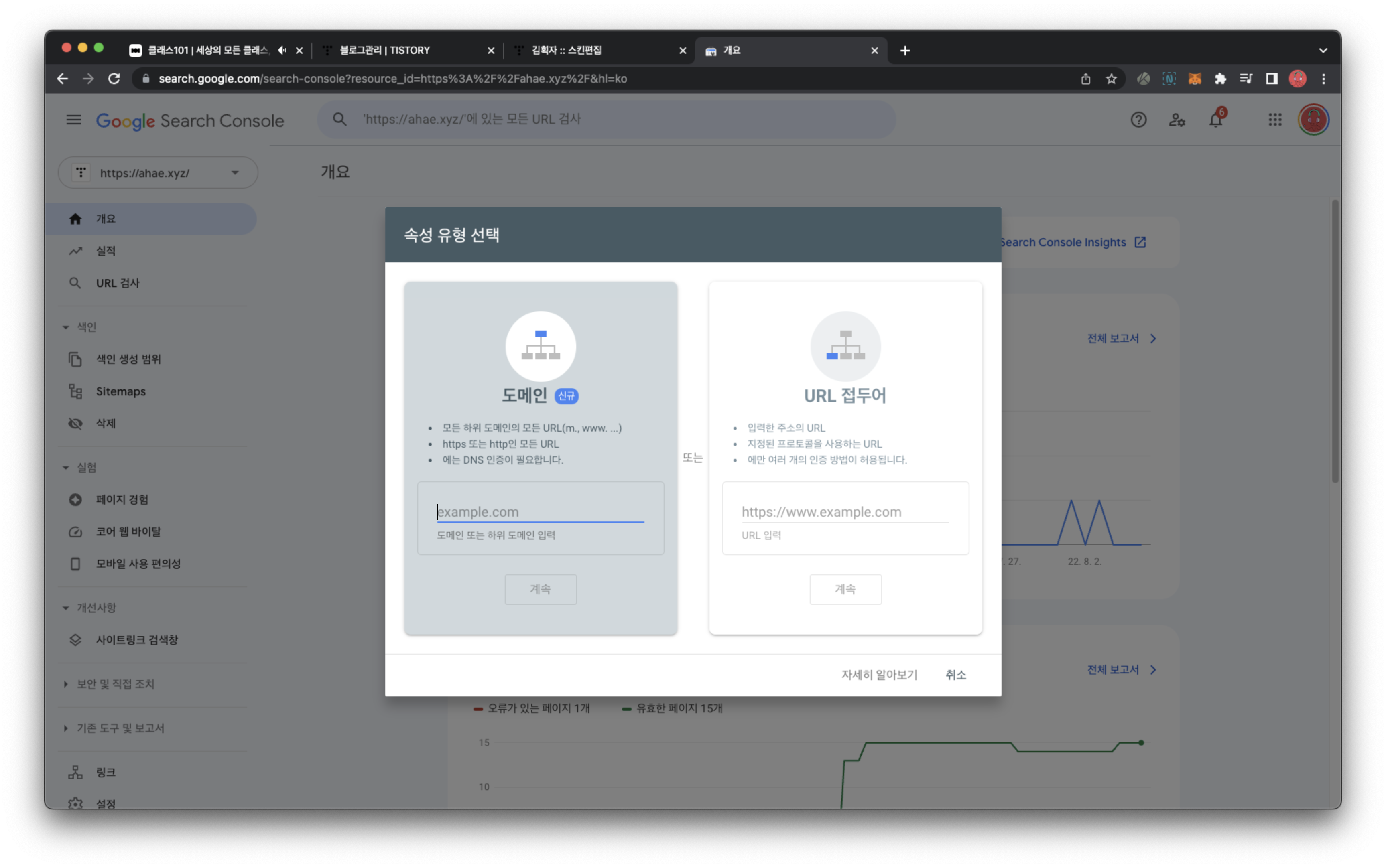
Task: Click 취소 to cancel the dialog
Action: pyautogui.click(x=955, y=675)
